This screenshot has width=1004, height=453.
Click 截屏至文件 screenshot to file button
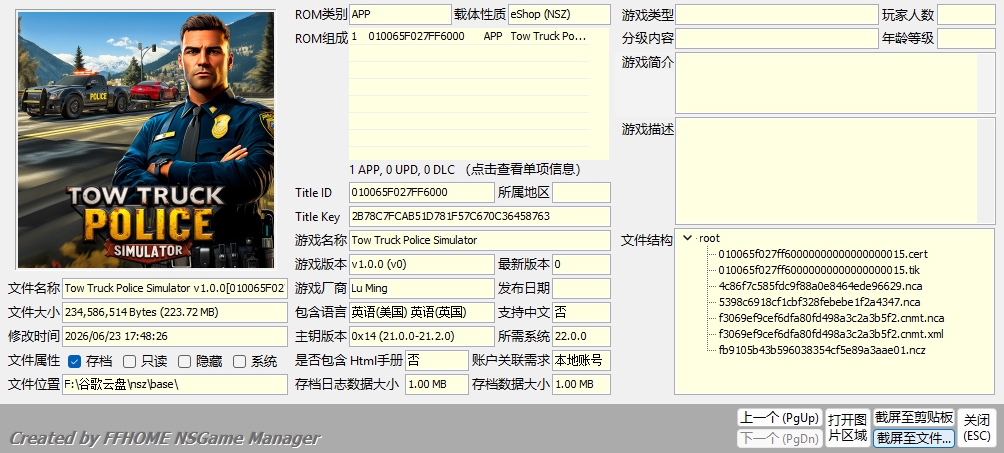[914, 438]
